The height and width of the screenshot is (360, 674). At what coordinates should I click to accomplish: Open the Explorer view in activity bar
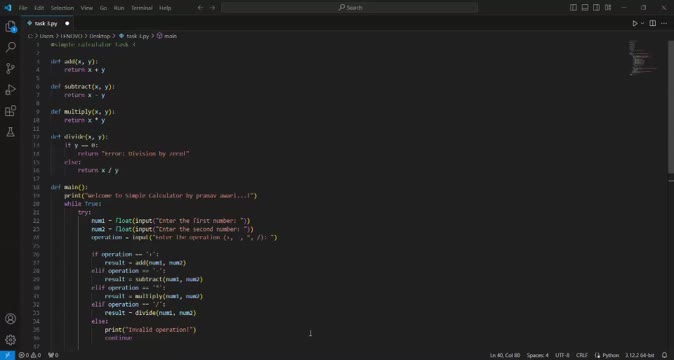pos(10,27)
